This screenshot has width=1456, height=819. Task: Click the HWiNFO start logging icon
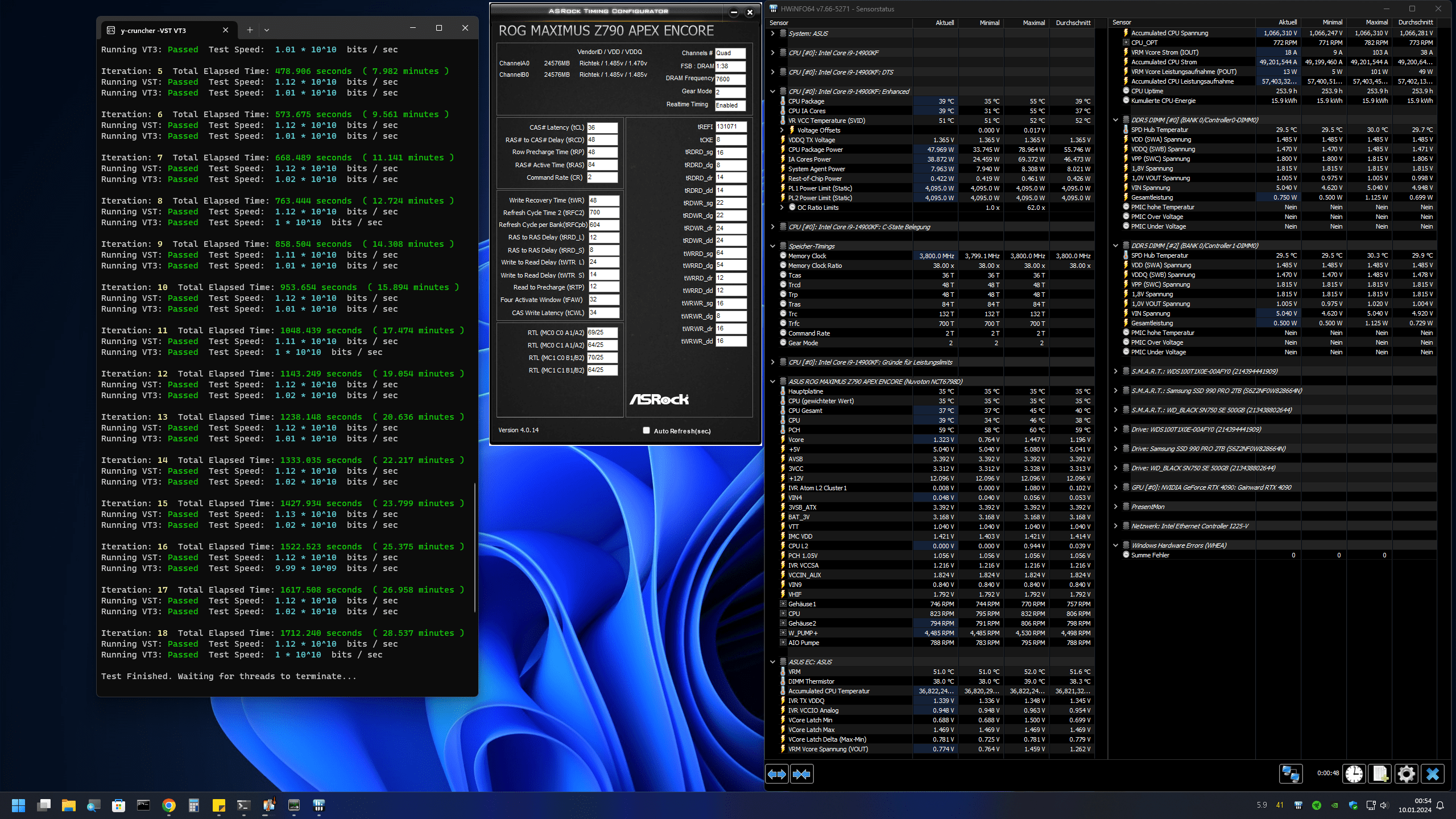(1380, 774)
